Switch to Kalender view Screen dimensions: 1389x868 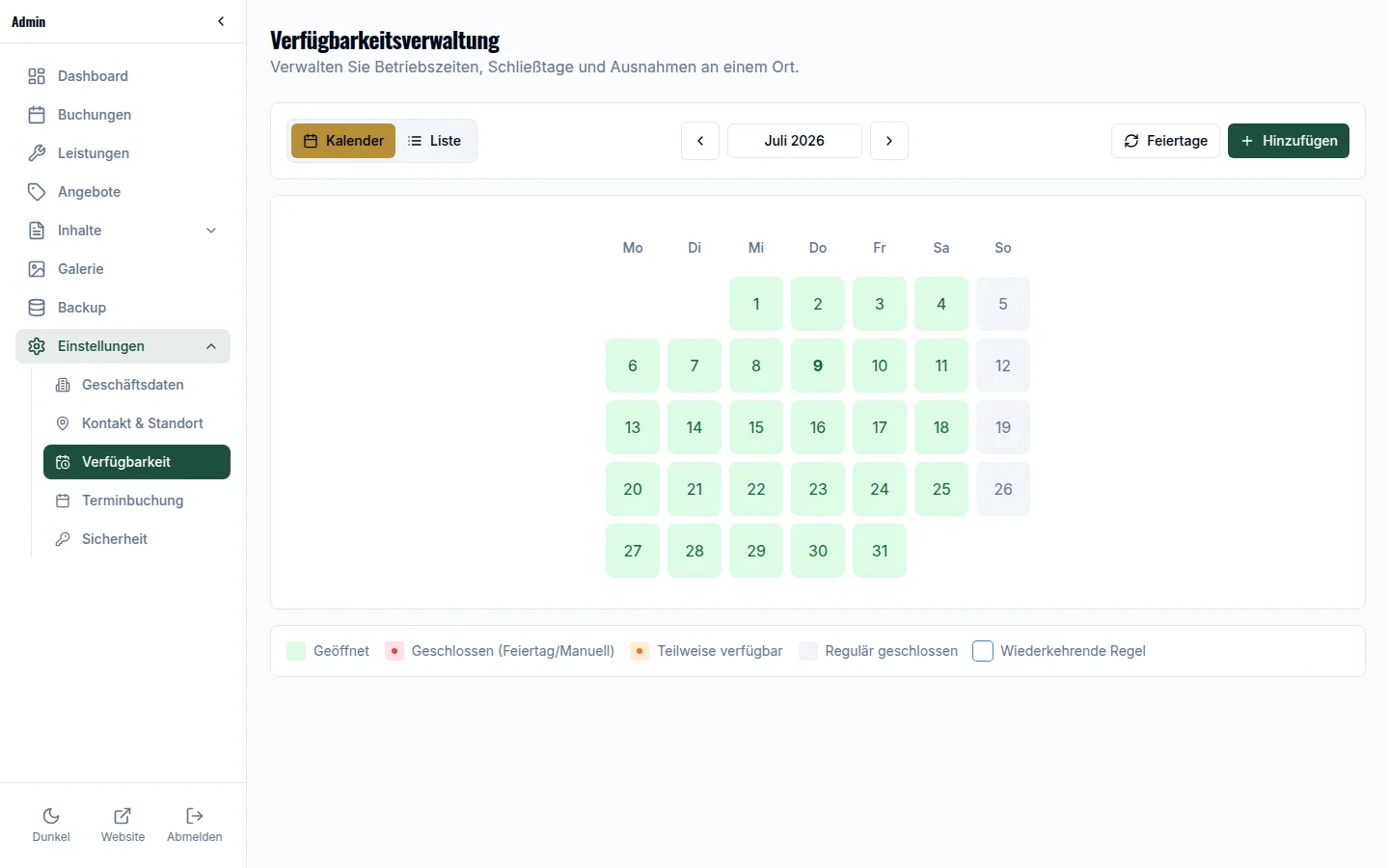[x=343, y=141]
